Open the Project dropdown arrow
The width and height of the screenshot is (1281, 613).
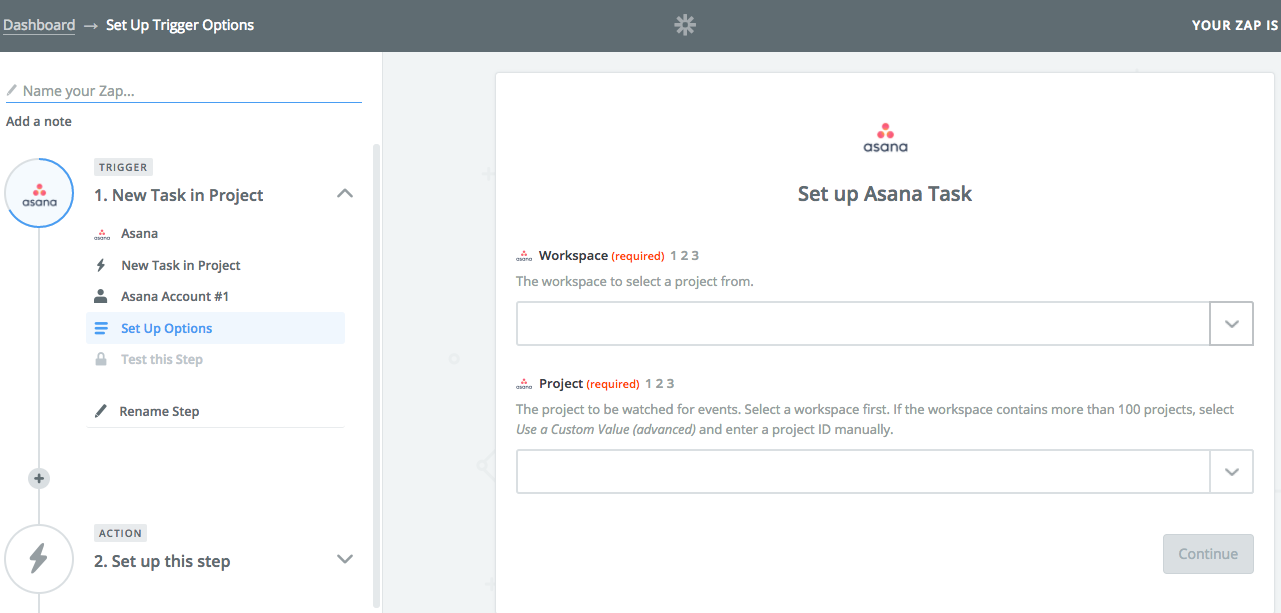[1232, 472]
